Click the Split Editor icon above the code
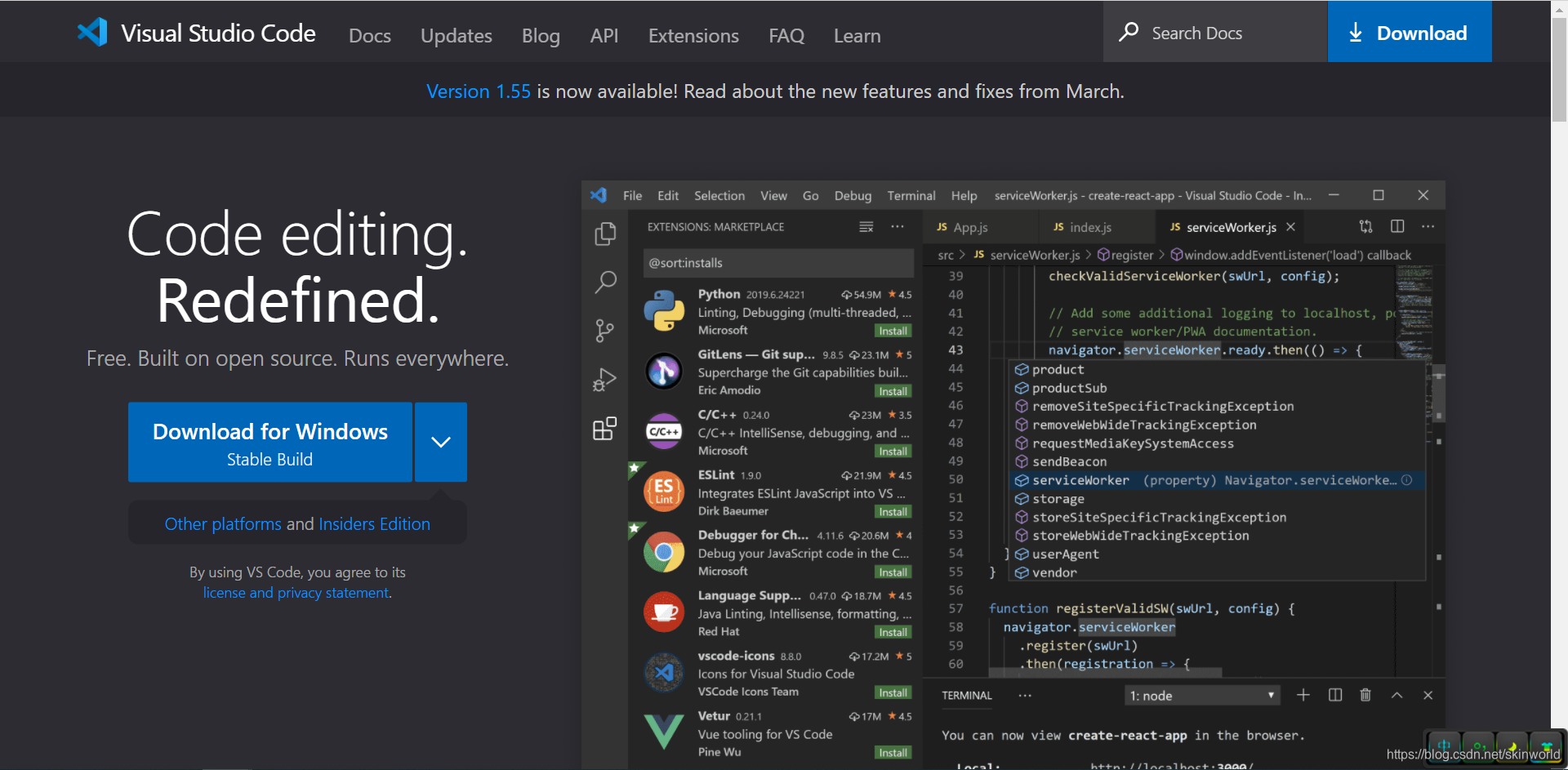Screen dimensions: 1568x770 pyautogui.click(x=1397, y=226)
